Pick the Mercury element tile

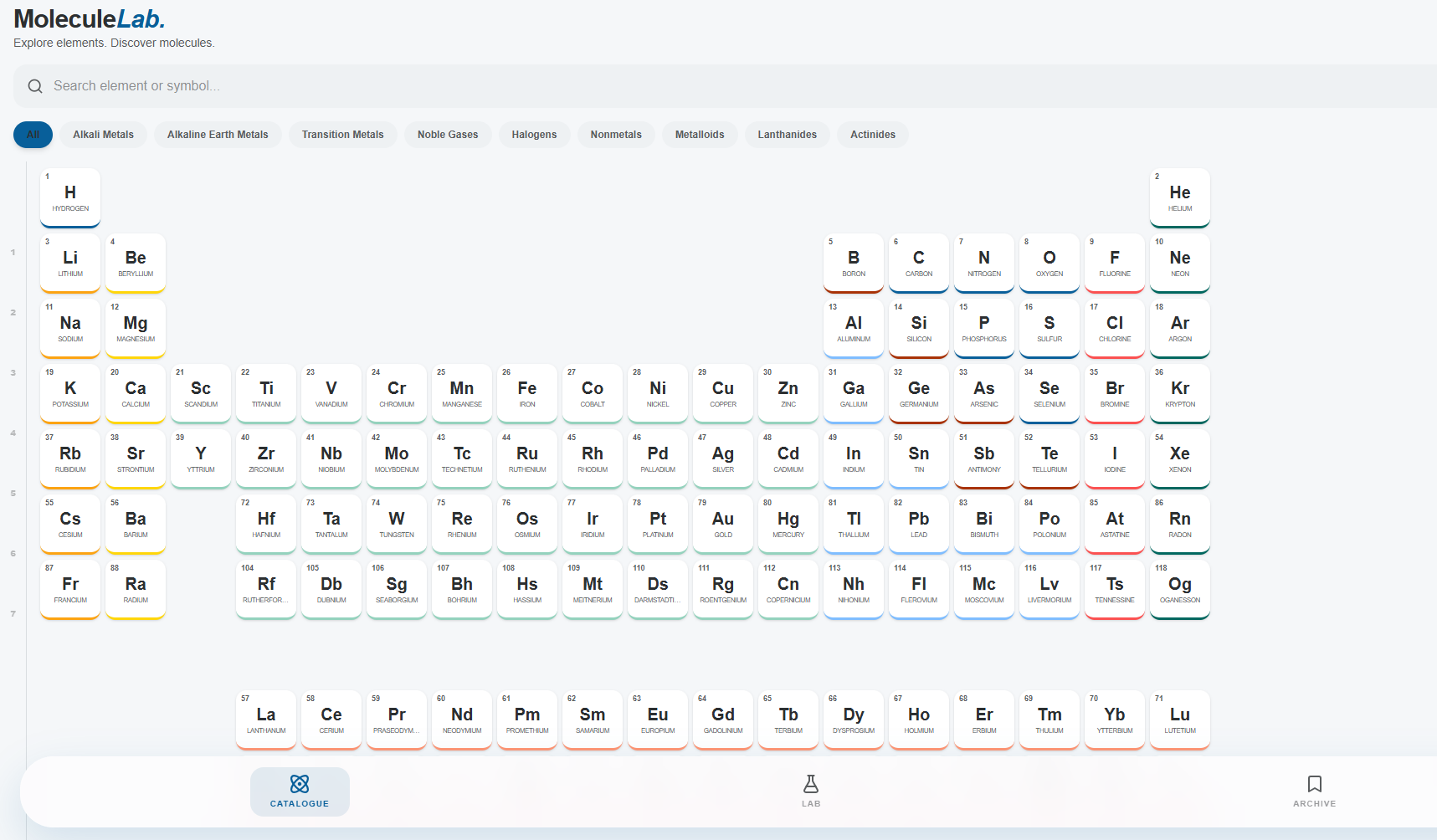(x=788, y=524)
